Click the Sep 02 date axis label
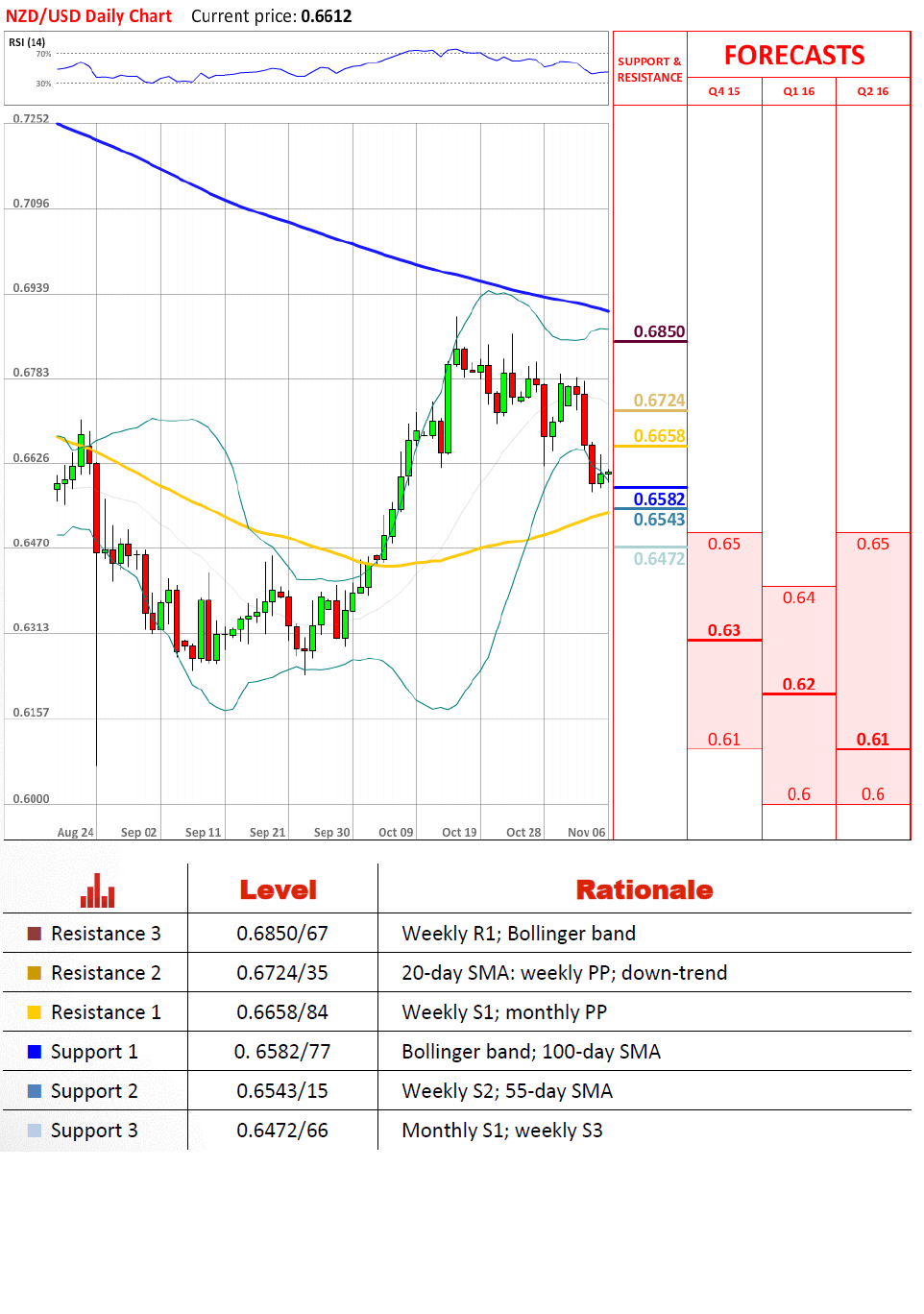Image resolution: width=924 pixels, height=1314 pixels. tap(138, 833)
